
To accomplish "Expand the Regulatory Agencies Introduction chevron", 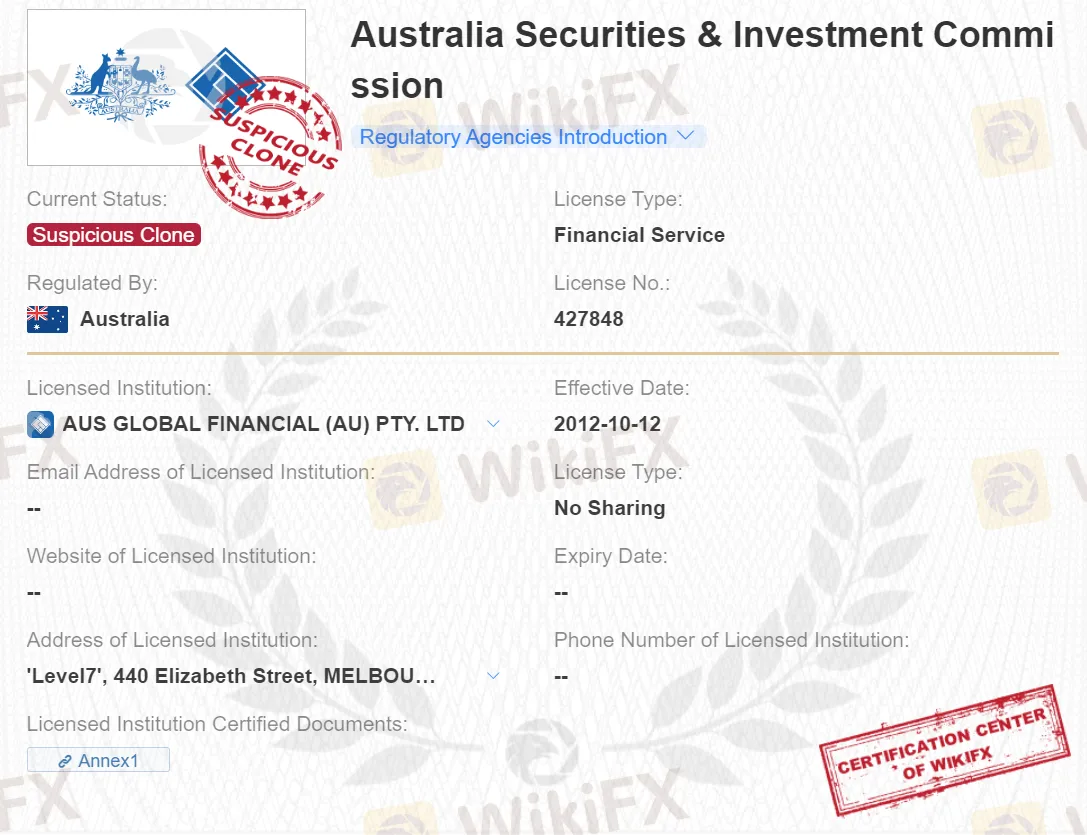I will click(686, 136).
